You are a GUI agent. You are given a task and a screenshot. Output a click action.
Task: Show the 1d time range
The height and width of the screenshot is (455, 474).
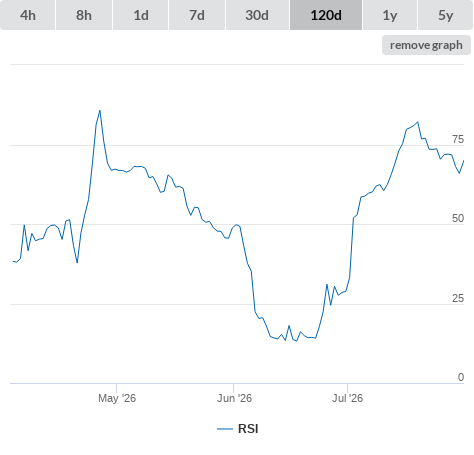click(x=141, y=15)
